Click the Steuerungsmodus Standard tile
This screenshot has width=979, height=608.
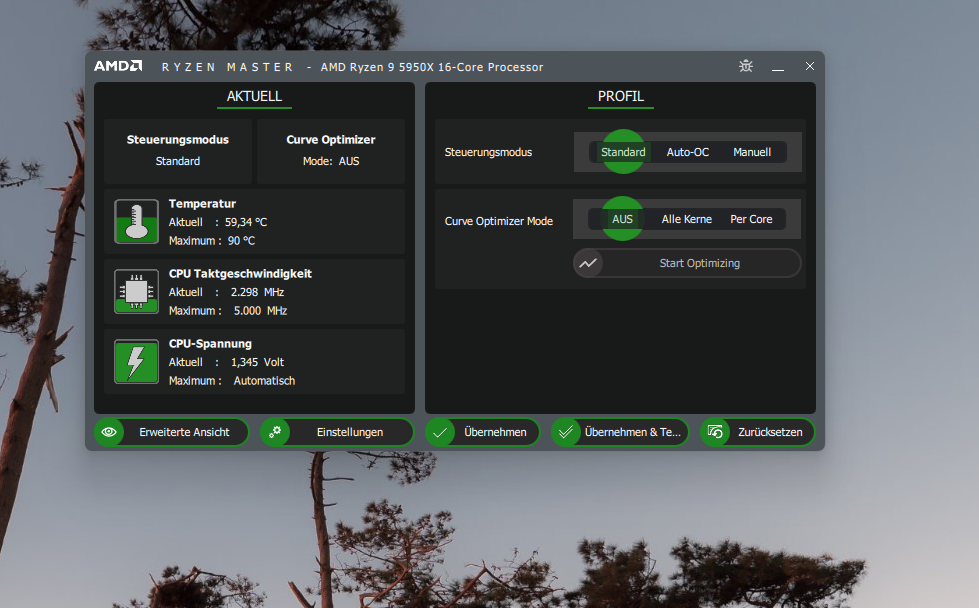(x=178, y=151)
